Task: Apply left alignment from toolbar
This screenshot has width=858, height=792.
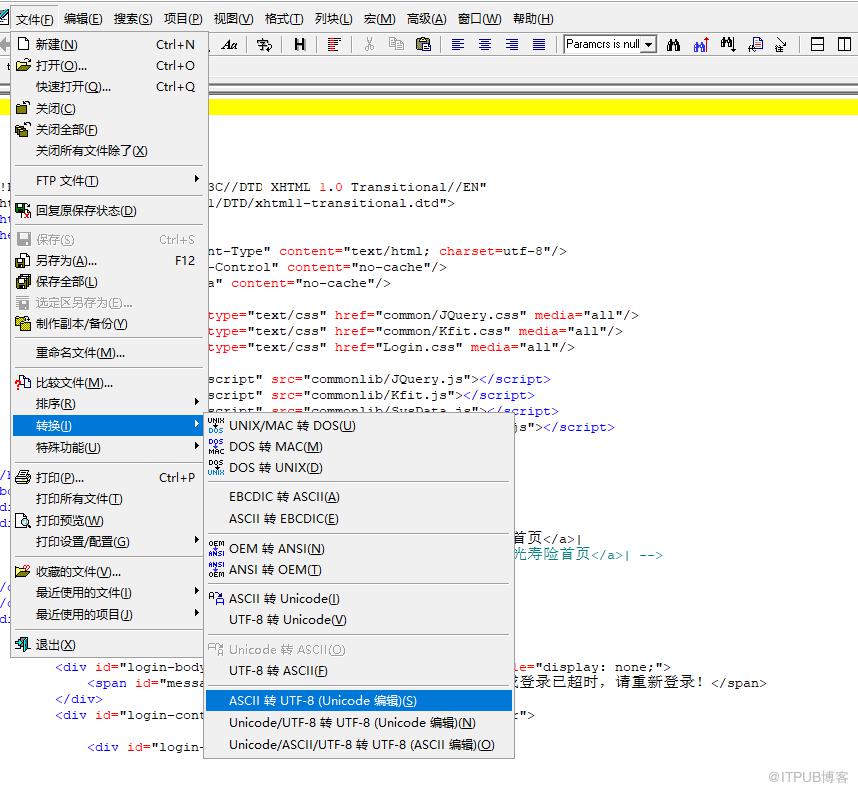Action: (x=457, y=44)
